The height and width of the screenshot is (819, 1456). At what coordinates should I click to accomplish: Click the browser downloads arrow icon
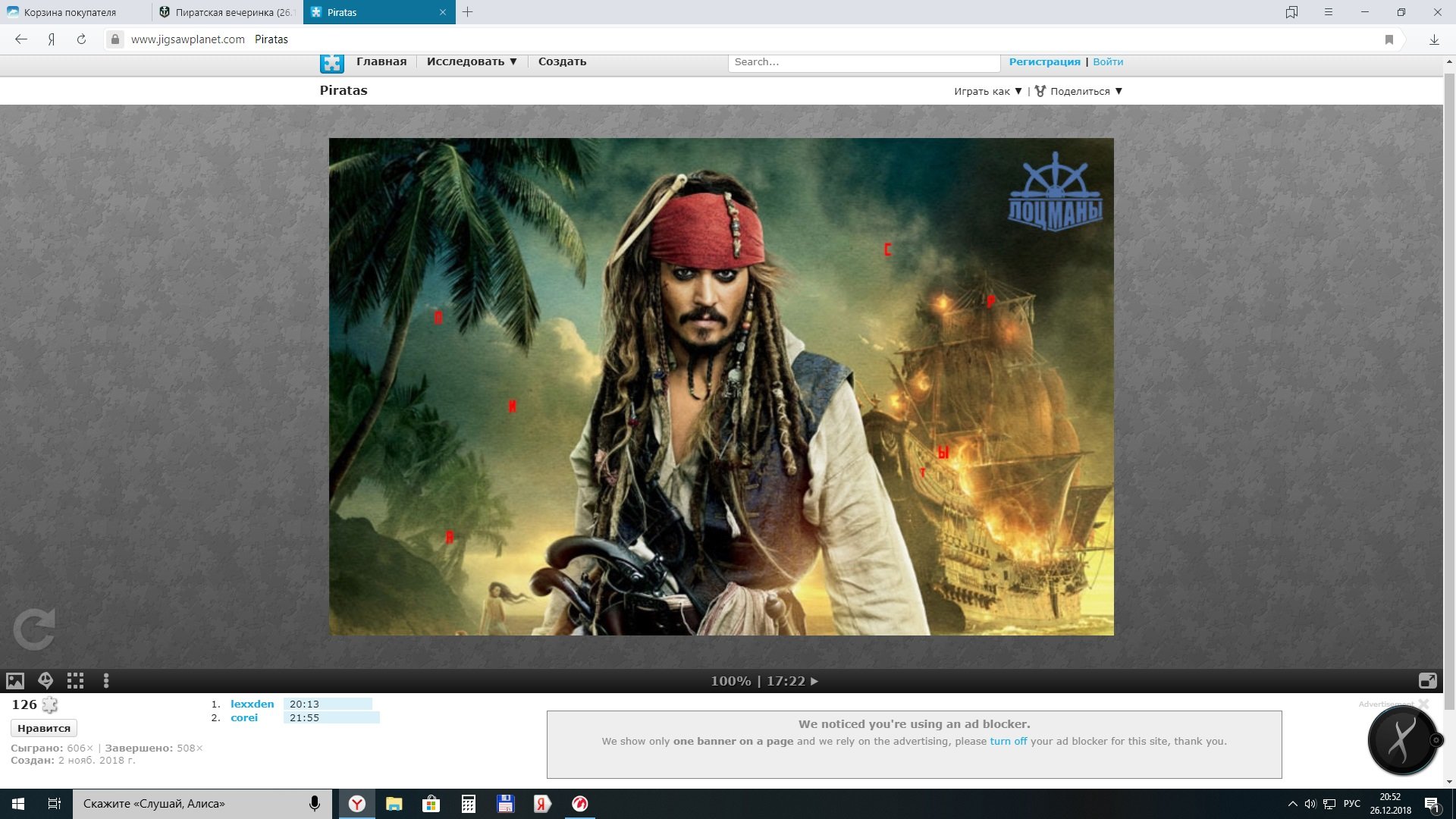pyautogui.click(x=1434, y=39)
